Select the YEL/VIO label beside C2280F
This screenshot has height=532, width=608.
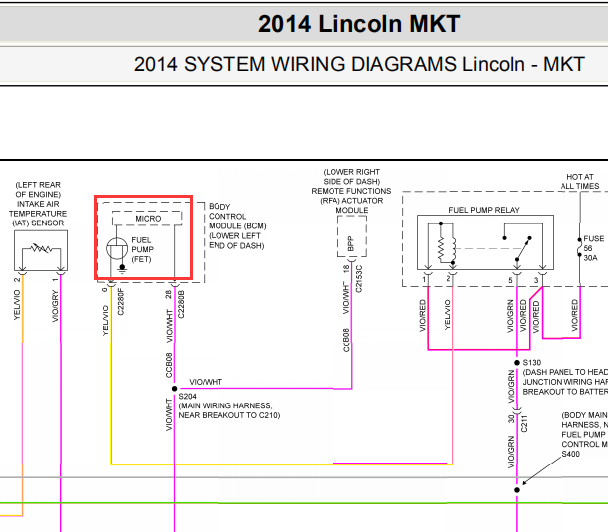point(105,320)
